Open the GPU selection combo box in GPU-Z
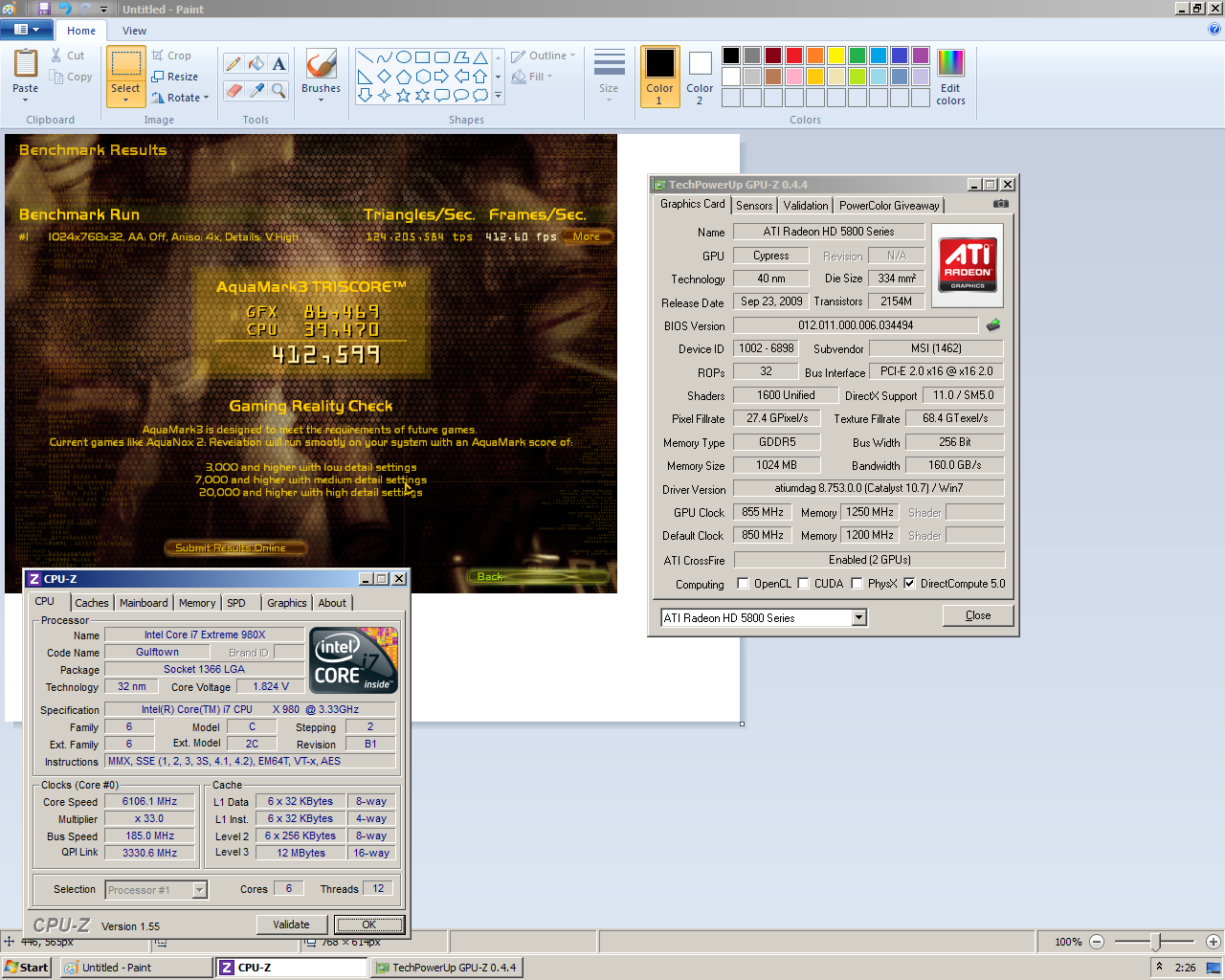 pyautogui.click(x=764, y=618)
